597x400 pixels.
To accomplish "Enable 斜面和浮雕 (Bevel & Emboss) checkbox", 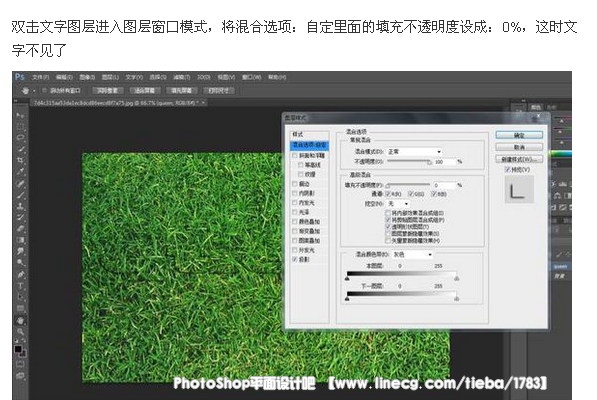I will 295,155.
